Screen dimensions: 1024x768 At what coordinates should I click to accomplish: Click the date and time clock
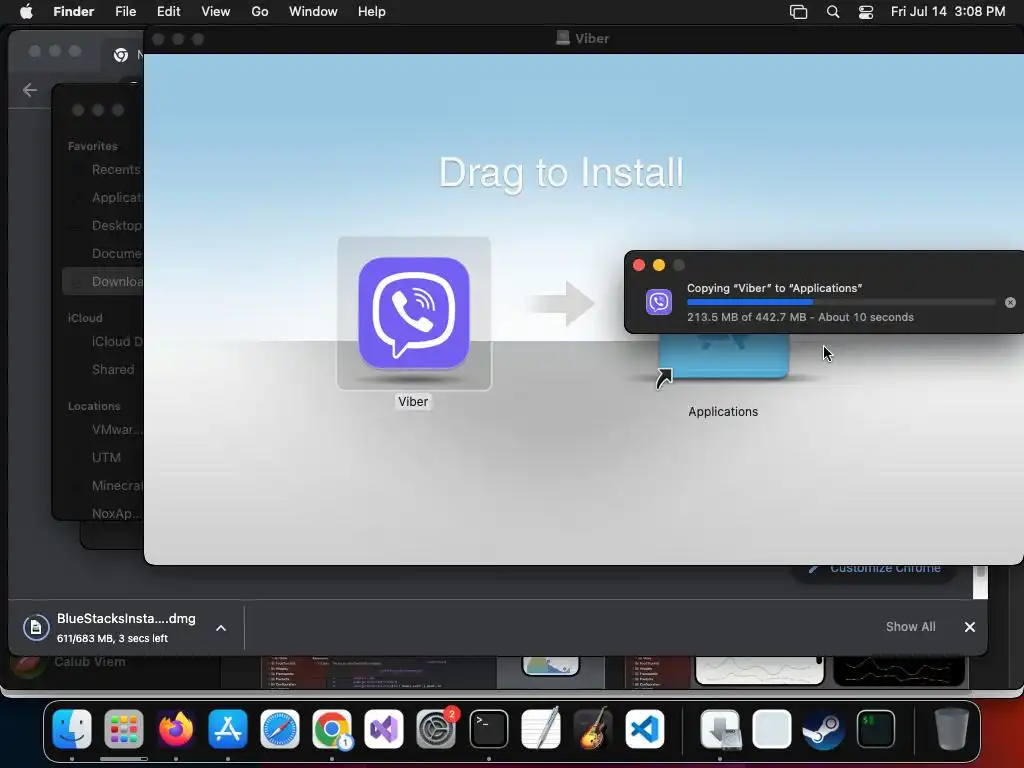point(948,12)
